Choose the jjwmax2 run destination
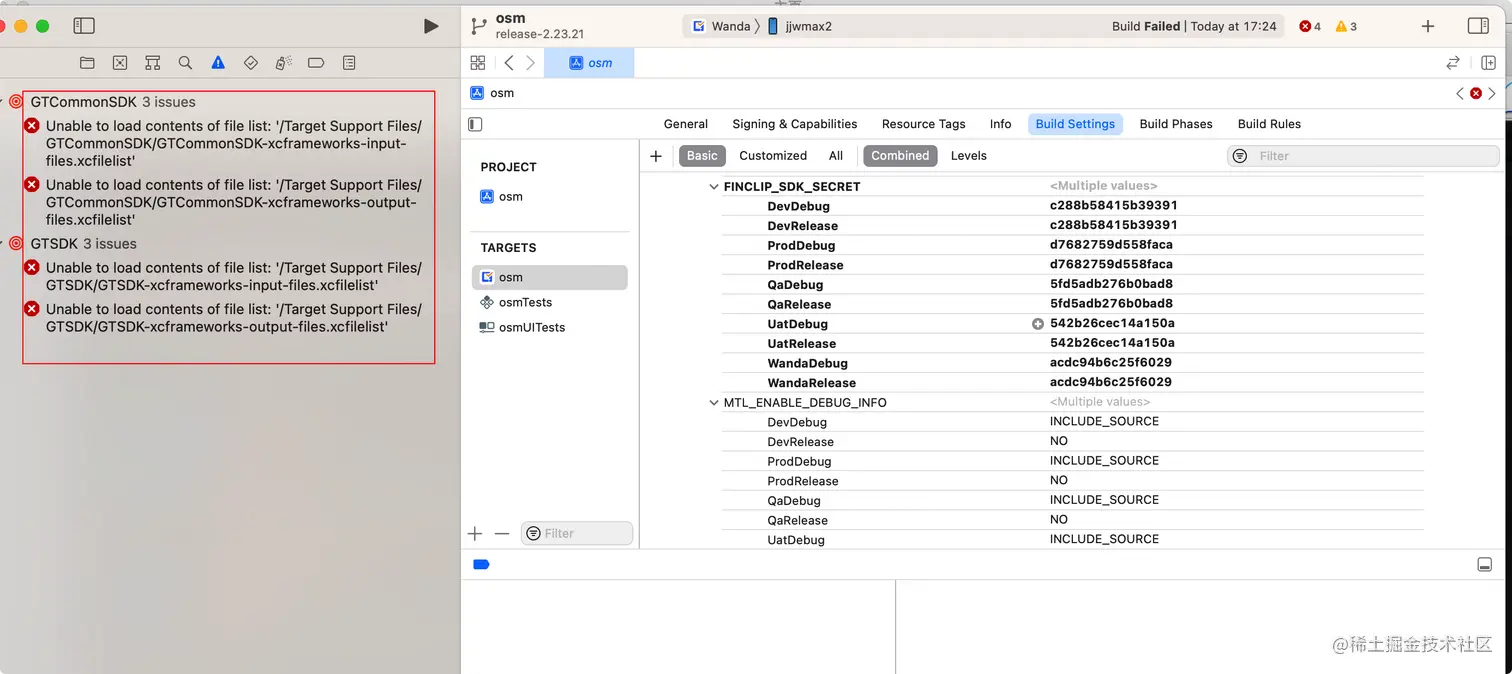 coord(800,26)
